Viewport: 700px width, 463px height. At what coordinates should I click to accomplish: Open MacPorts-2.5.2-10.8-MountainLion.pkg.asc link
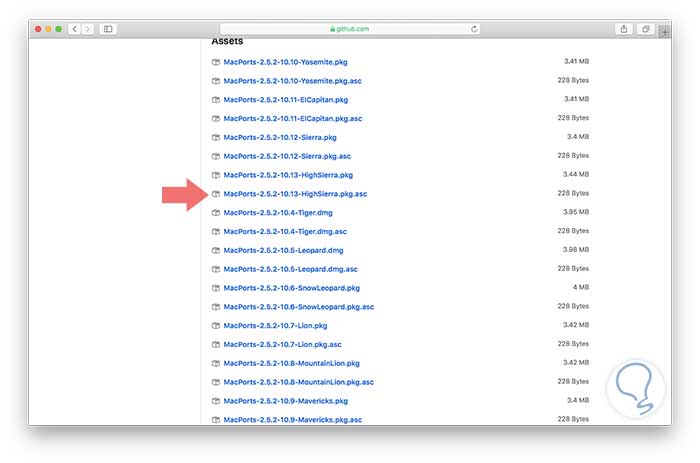[299, 382]
